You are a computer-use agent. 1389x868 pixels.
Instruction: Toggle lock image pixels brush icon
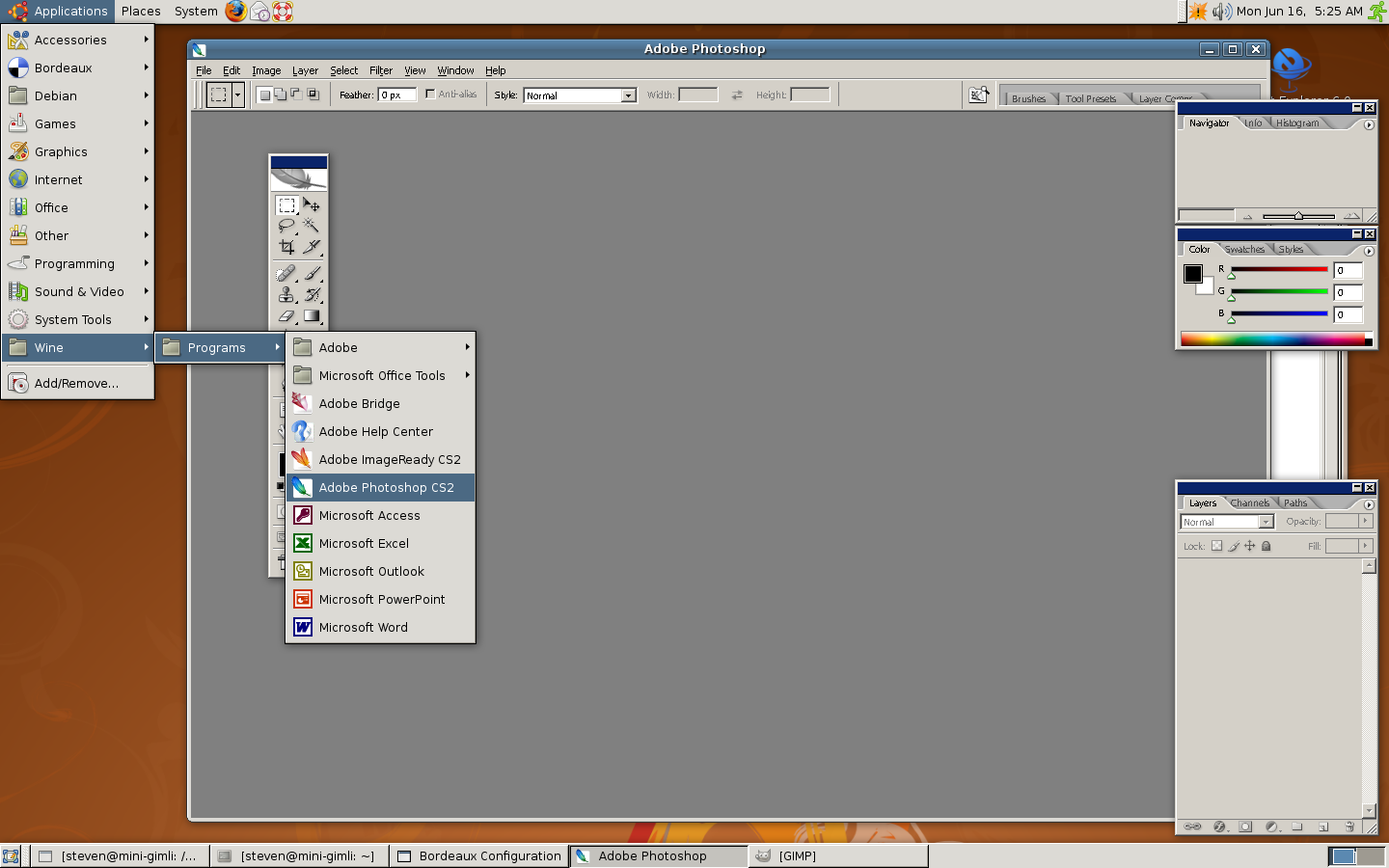(x=1233, y=546)
